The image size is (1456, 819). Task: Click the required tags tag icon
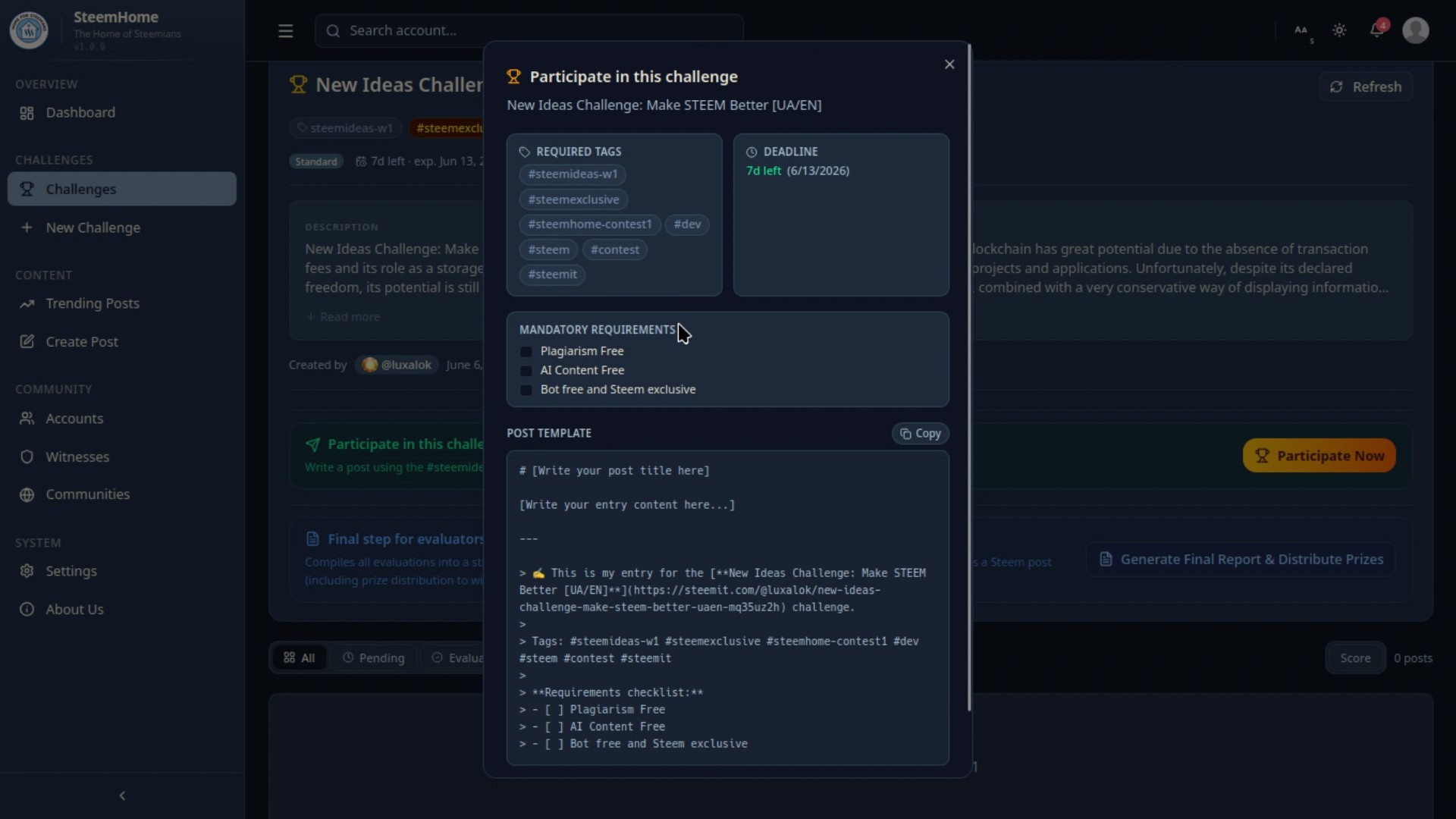(525, 152)
